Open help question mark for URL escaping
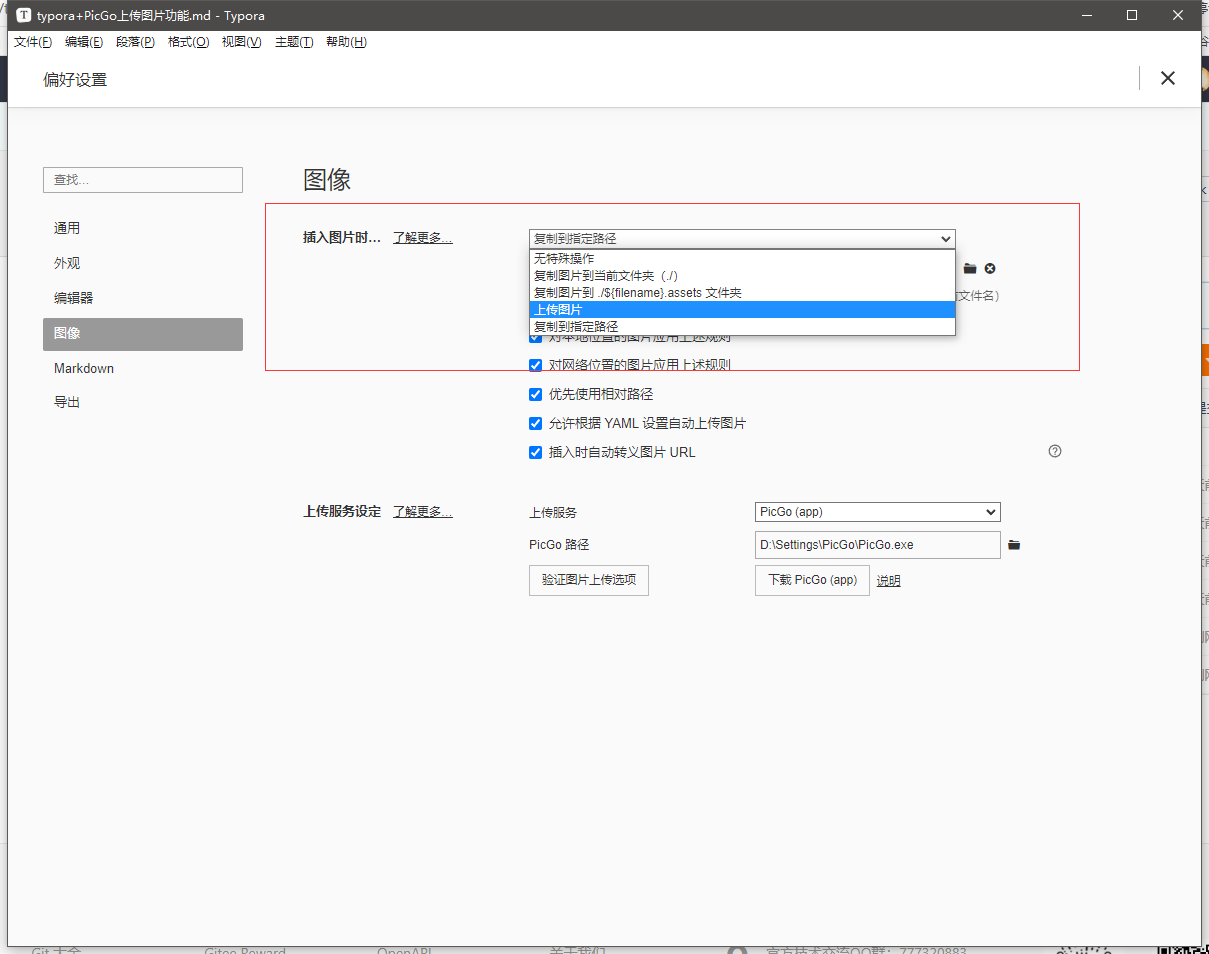 point(1054,451)
